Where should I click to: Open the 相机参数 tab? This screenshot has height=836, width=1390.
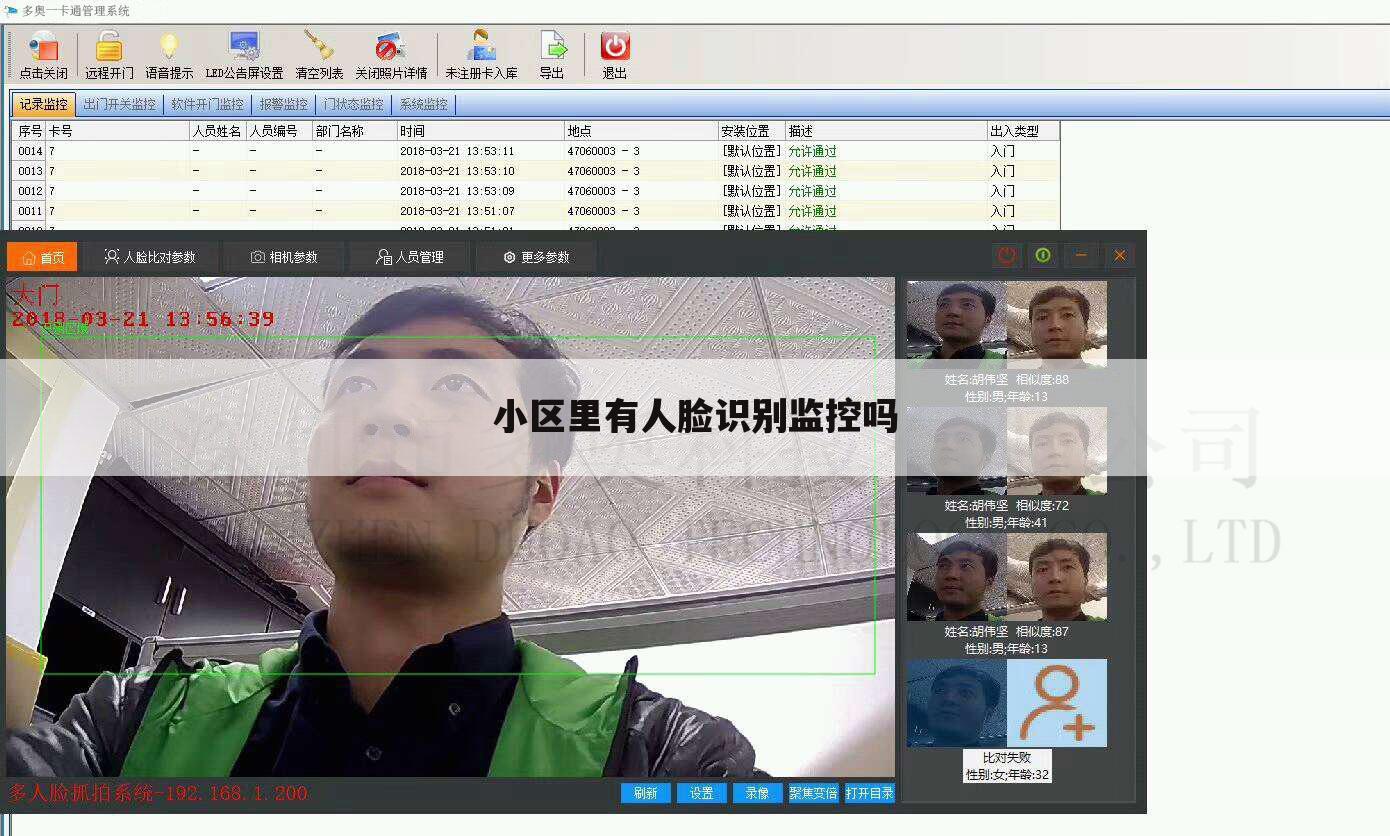pyautogui.click(x=284, y=257)
